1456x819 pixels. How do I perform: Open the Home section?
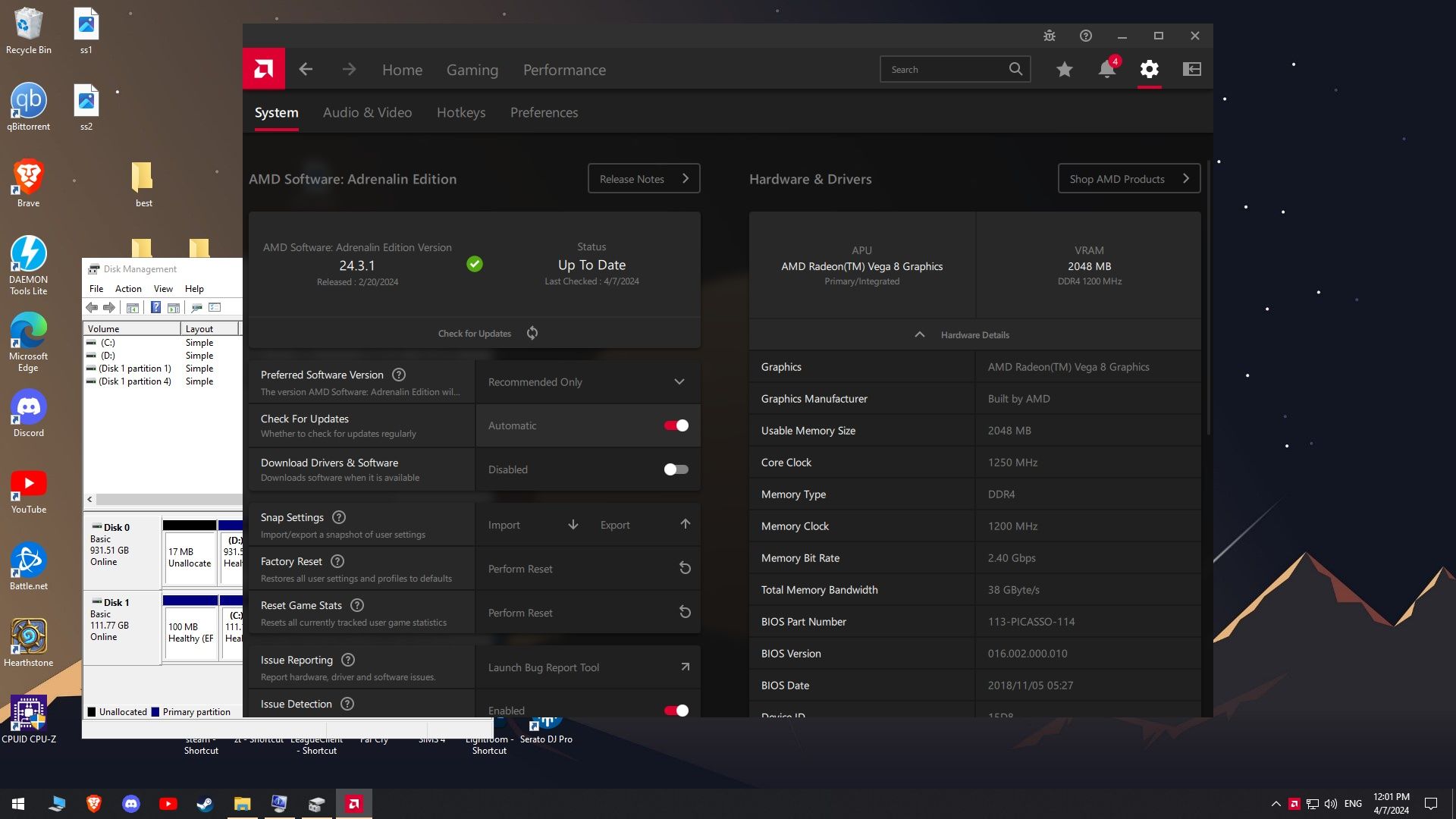pos(402,70)
